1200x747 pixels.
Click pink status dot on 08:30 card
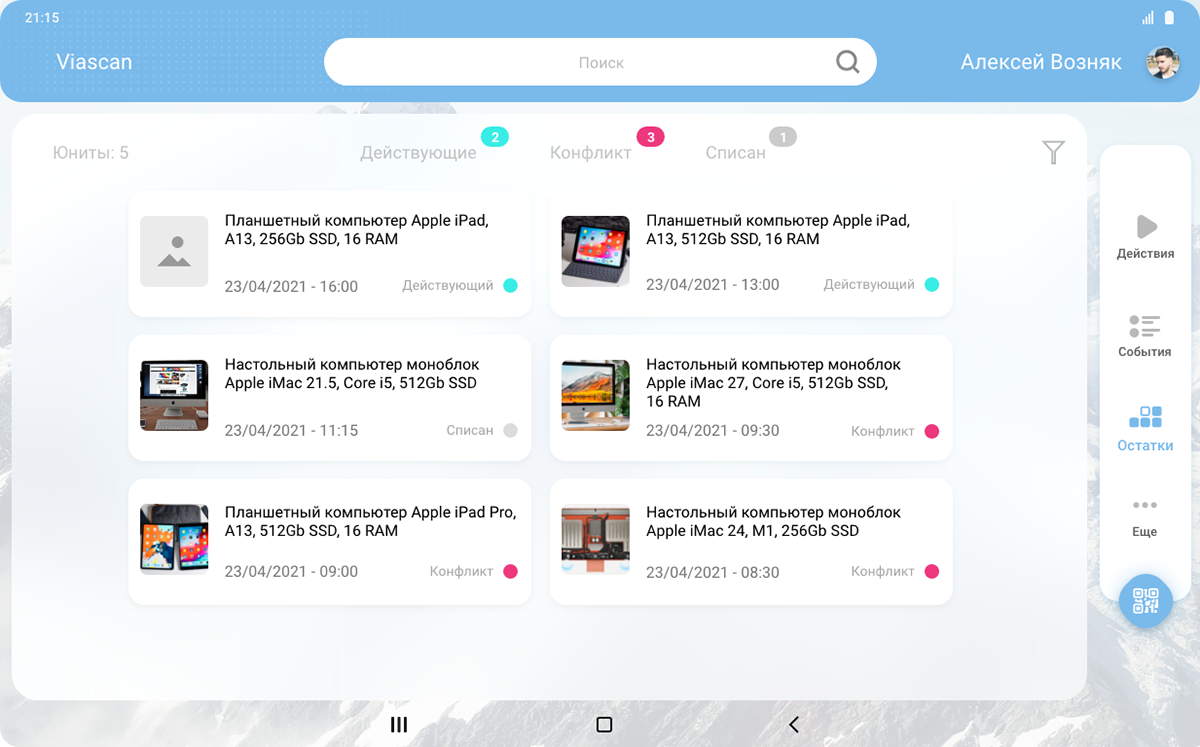click(932, 572)
